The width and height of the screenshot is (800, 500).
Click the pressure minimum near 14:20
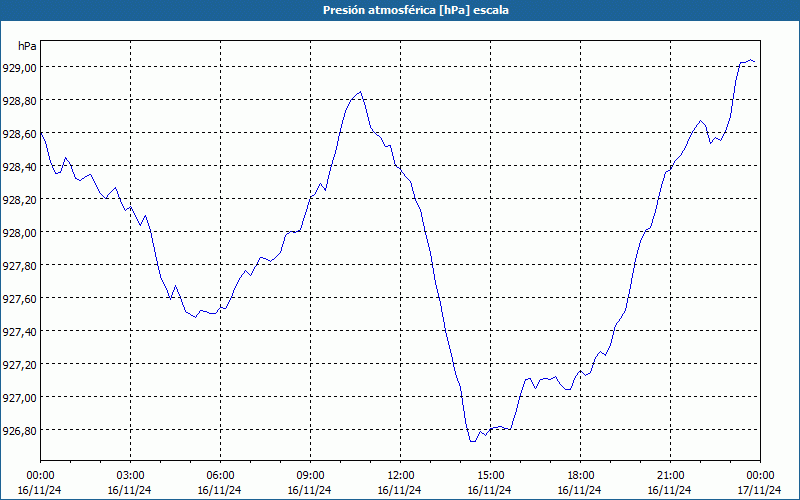click(472, 441)
